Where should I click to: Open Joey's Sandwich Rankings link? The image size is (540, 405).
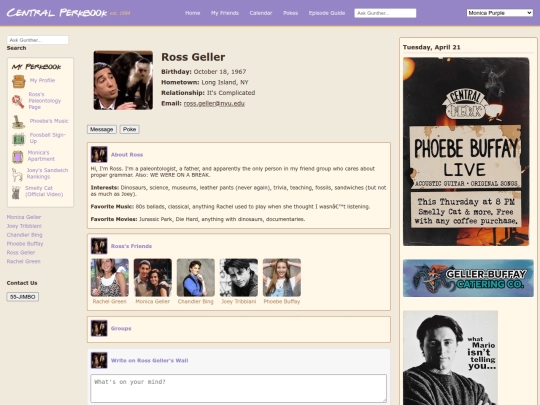click(x=47, y=173)
